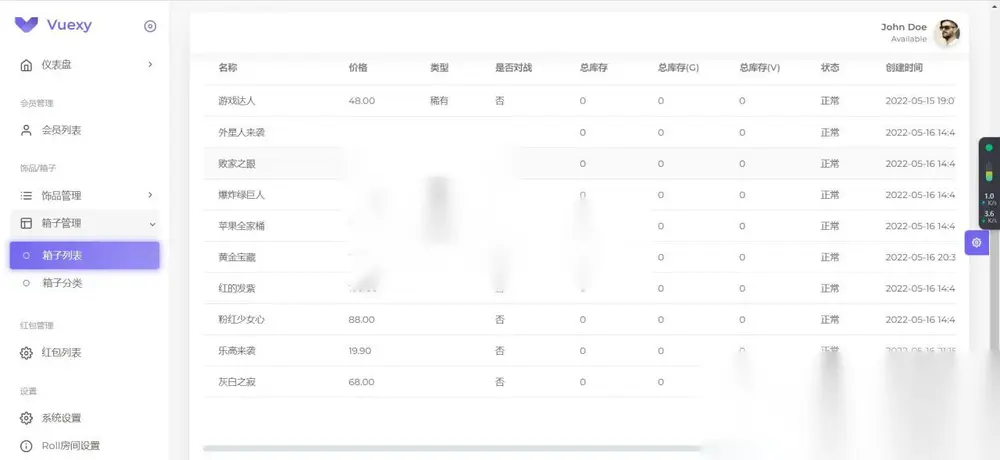Screen dimensions: 1000x460
Task: Click the circle icon beside 箱子列表
Action: [x=26, y=255]
